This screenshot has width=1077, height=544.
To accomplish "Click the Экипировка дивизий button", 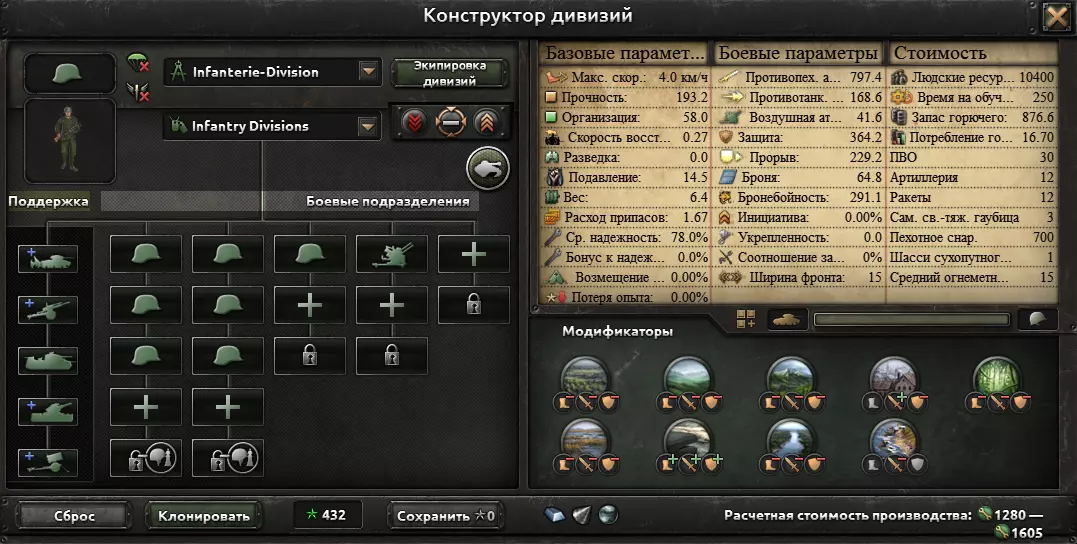I will [x=450, y=73].
